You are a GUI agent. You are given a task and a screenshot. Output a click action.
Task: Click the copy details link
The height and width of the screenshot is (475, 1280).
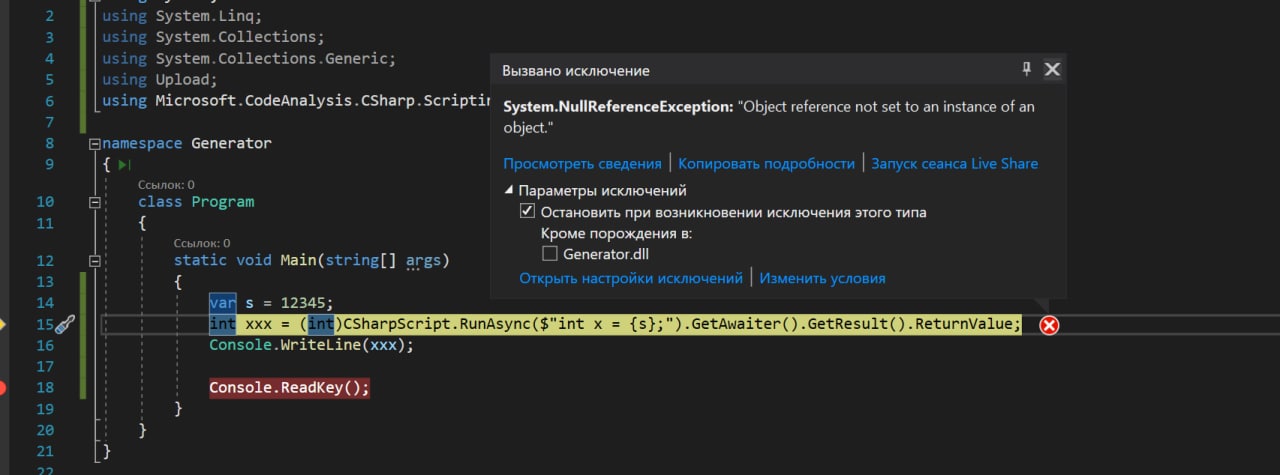[x=767, y=163]
